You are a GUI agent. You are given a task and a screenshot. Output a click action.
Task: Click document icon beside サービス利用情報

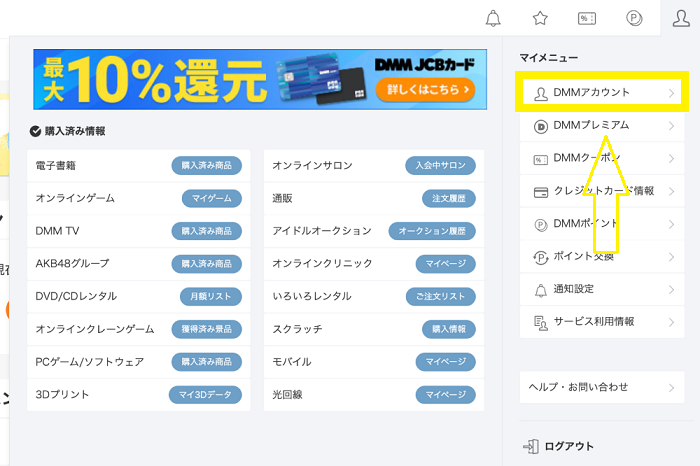point(541,323)
